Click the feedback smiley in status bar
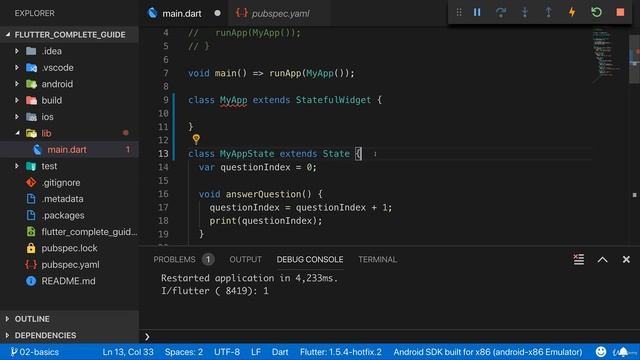This screenshot has height=360, width=640. pos(601,352)
